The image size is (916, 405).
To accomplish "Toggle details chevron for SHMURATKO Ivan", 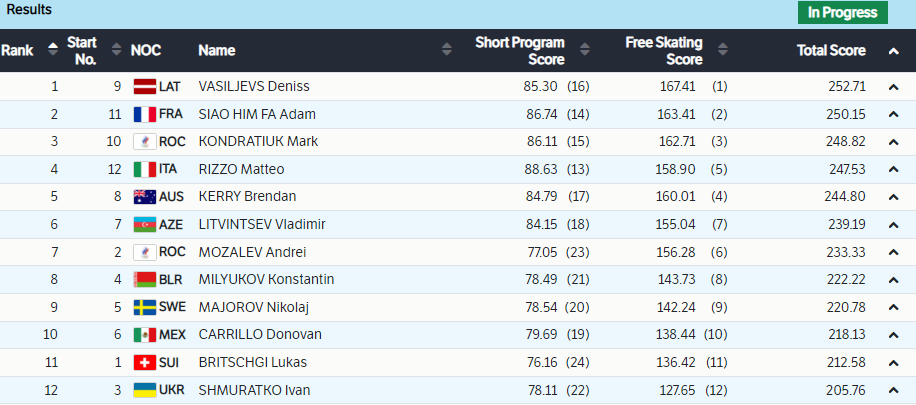I will 893,390.
